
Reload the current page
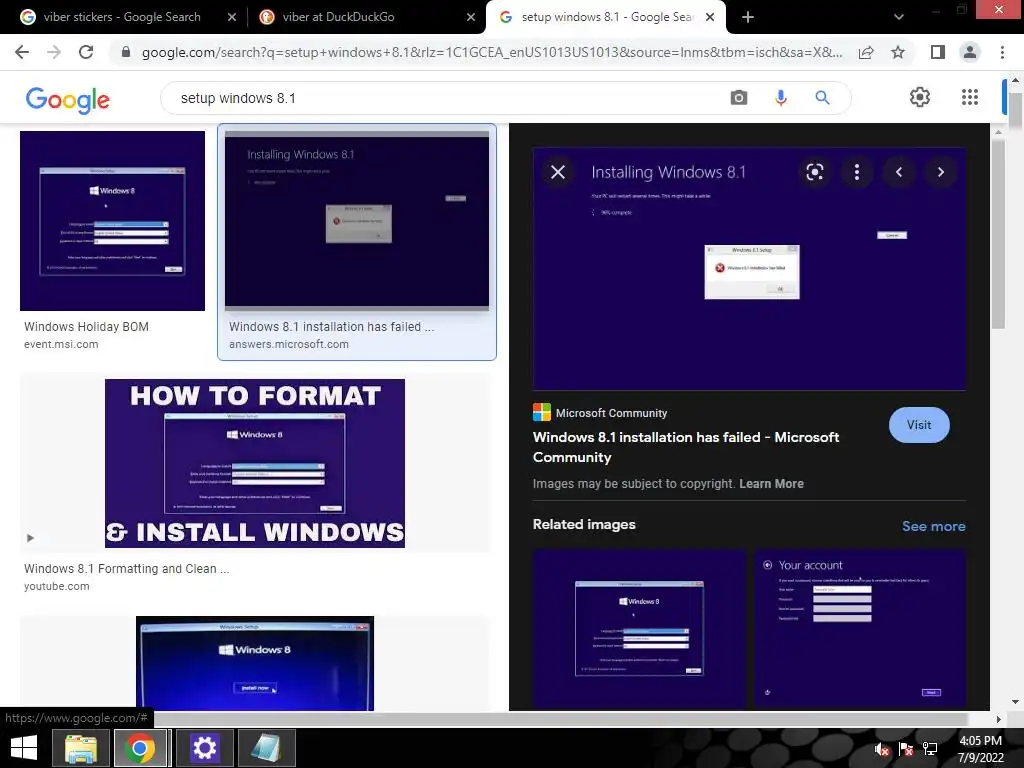click(x=86, y=52)
